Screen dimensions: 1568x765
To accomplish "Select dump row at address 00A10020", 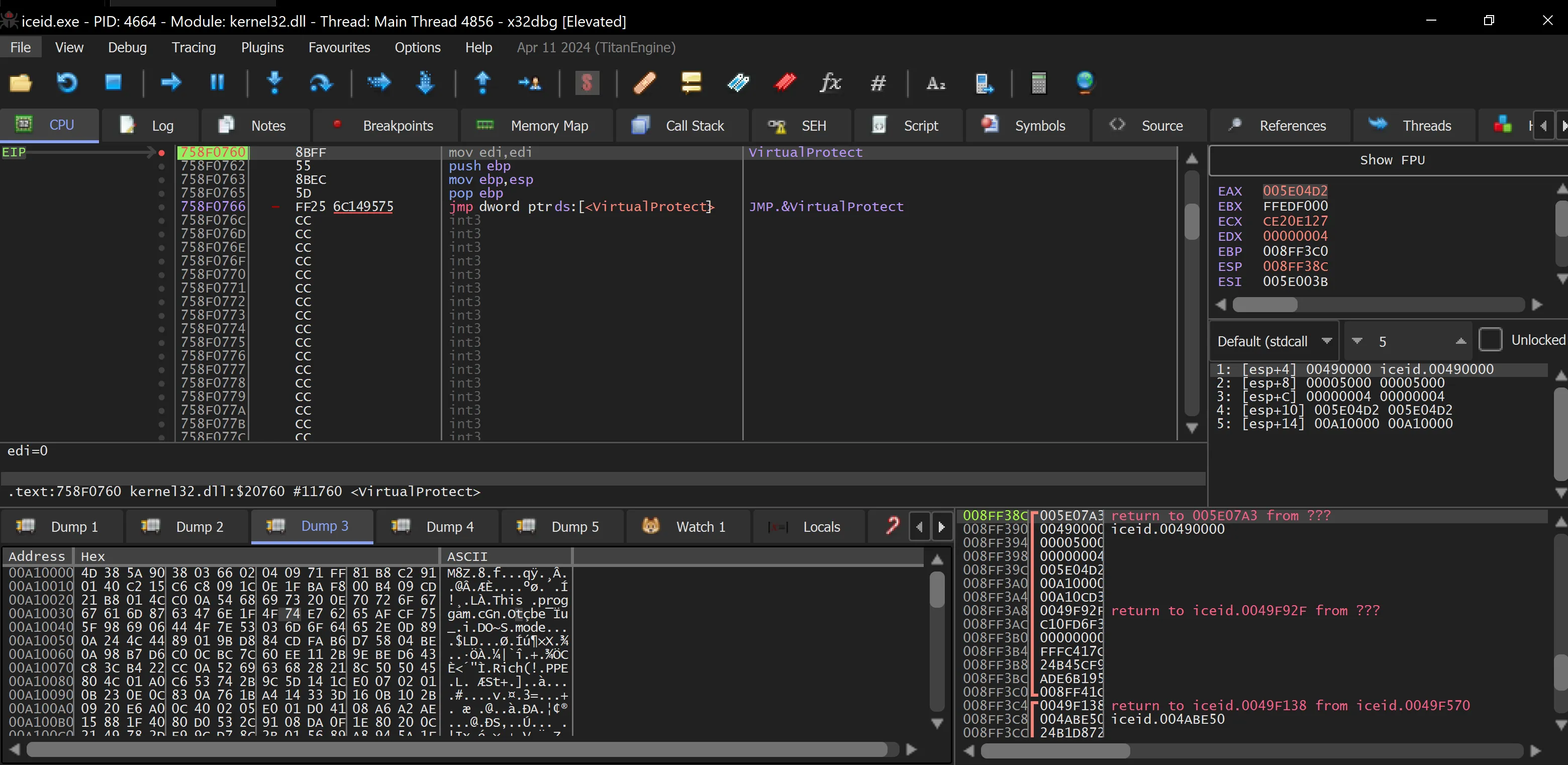I will pos(288,600).
